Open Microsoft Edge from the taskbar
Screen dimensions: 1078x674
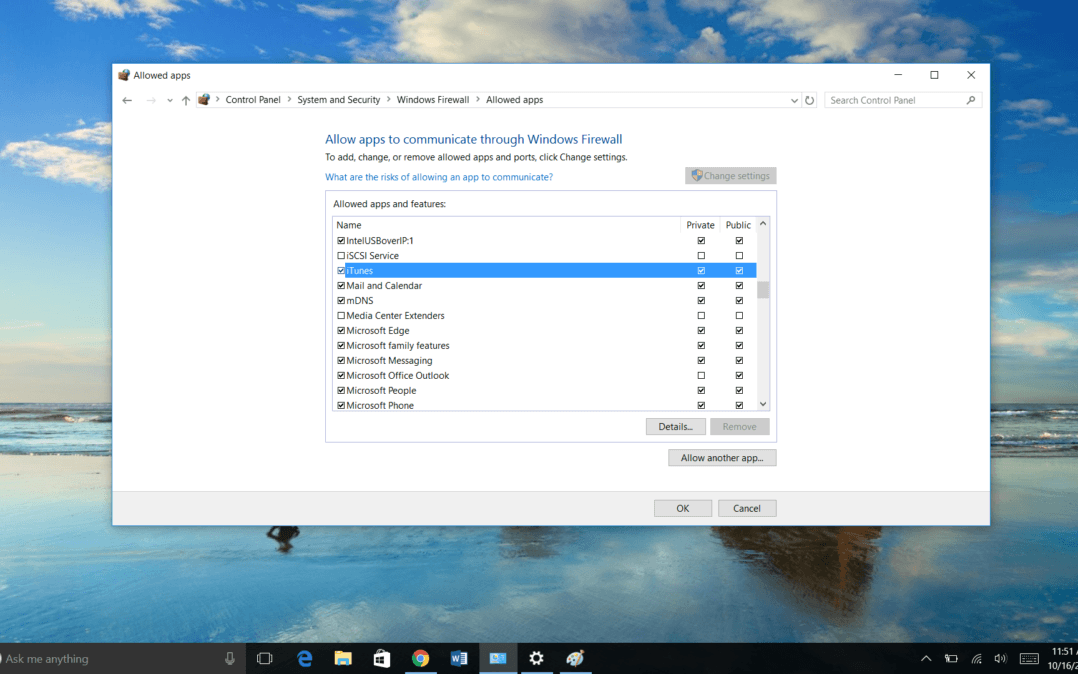305,658
